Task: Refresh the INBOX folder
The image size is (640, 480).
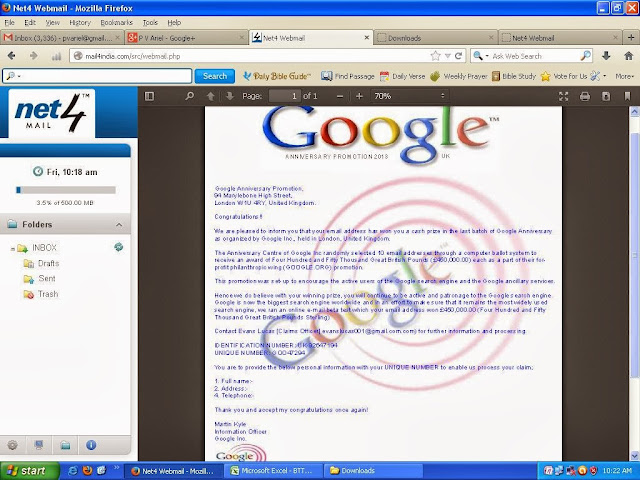Action: [x=119, y=247]
